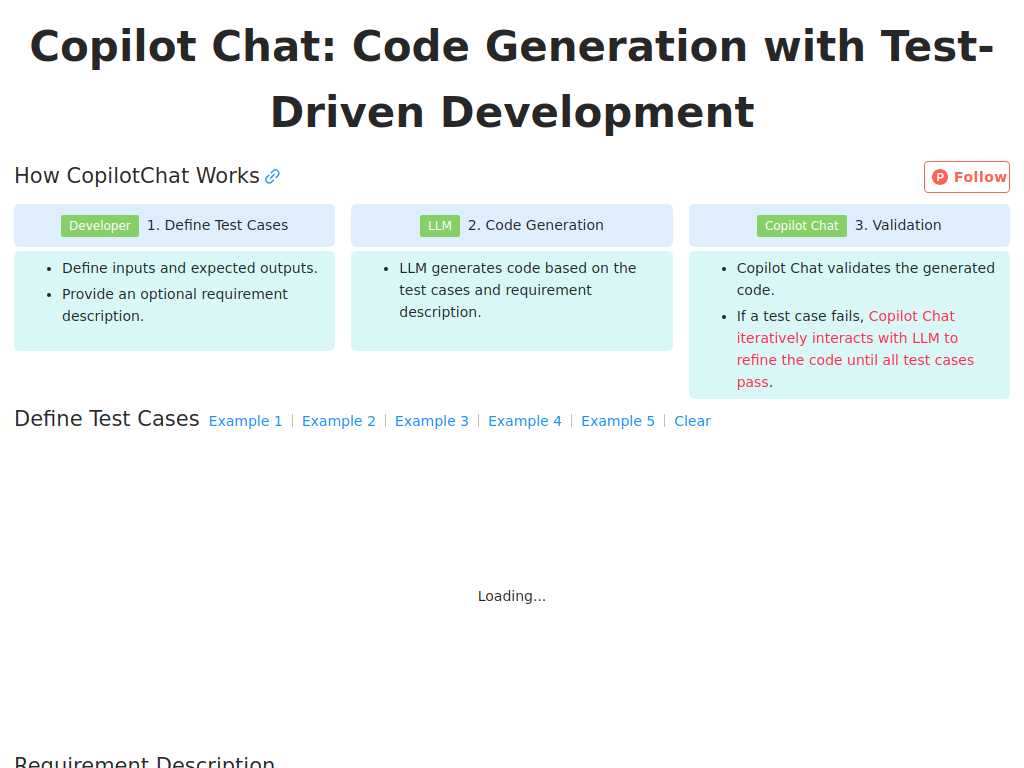Viewport: 1024px width, 768px height.
Task: Load Example 5 test cases
Action: 618,421
